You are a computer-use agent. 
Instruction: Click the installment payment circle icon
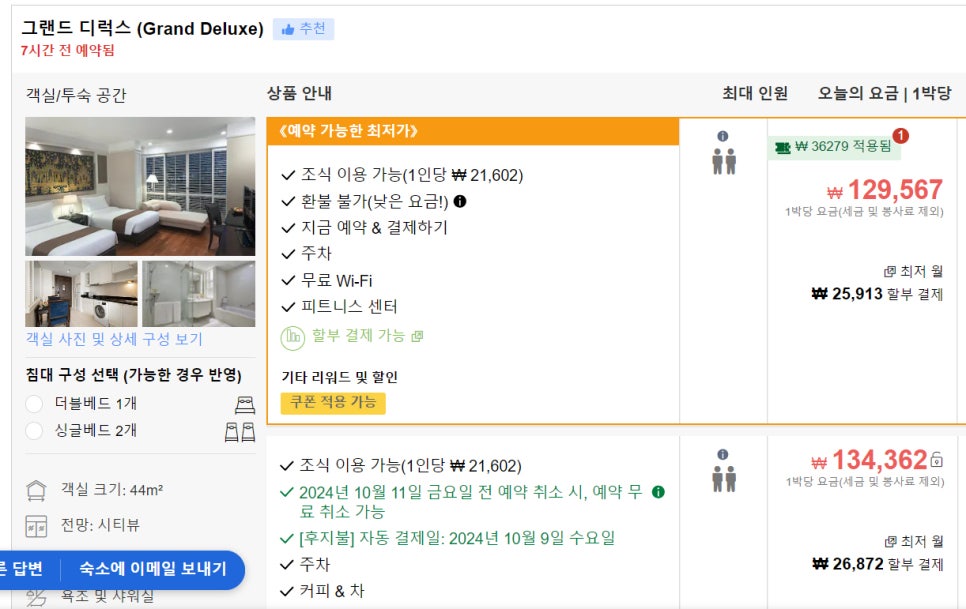[293, 337]
